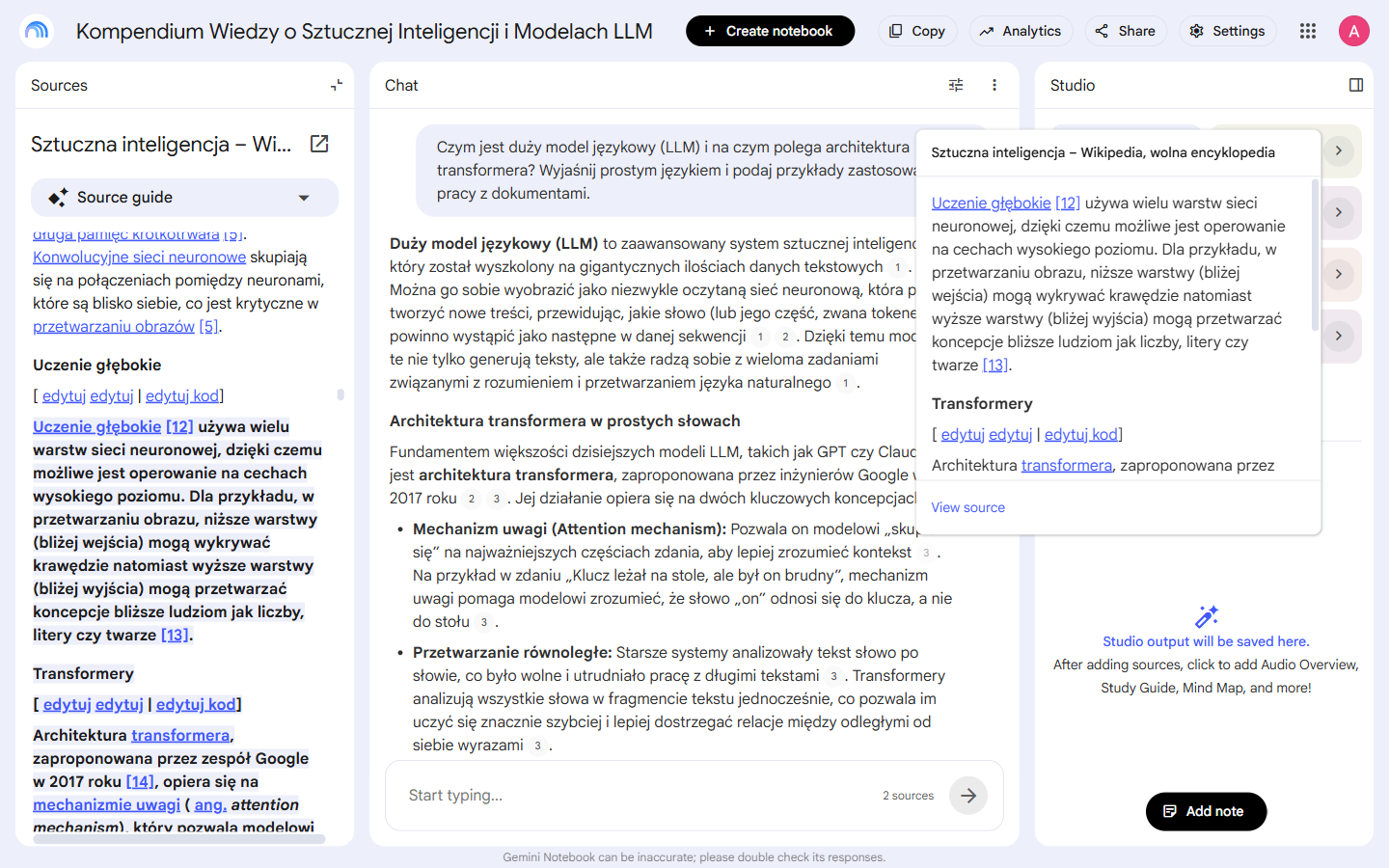
Task: Click Add note in the Studio panel
Action: 1206,811
